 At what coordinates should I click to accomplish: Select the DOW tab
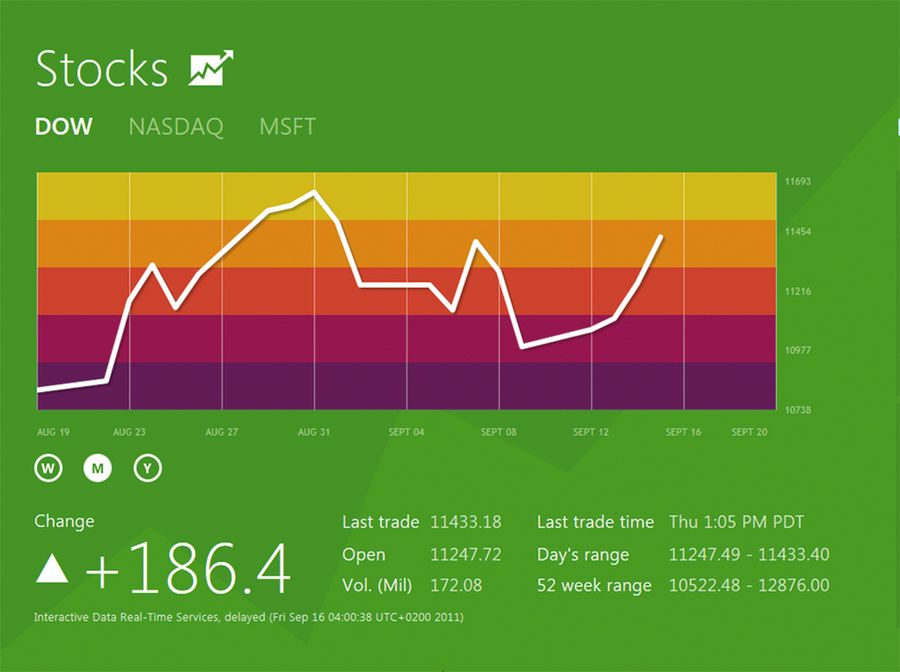64,127
